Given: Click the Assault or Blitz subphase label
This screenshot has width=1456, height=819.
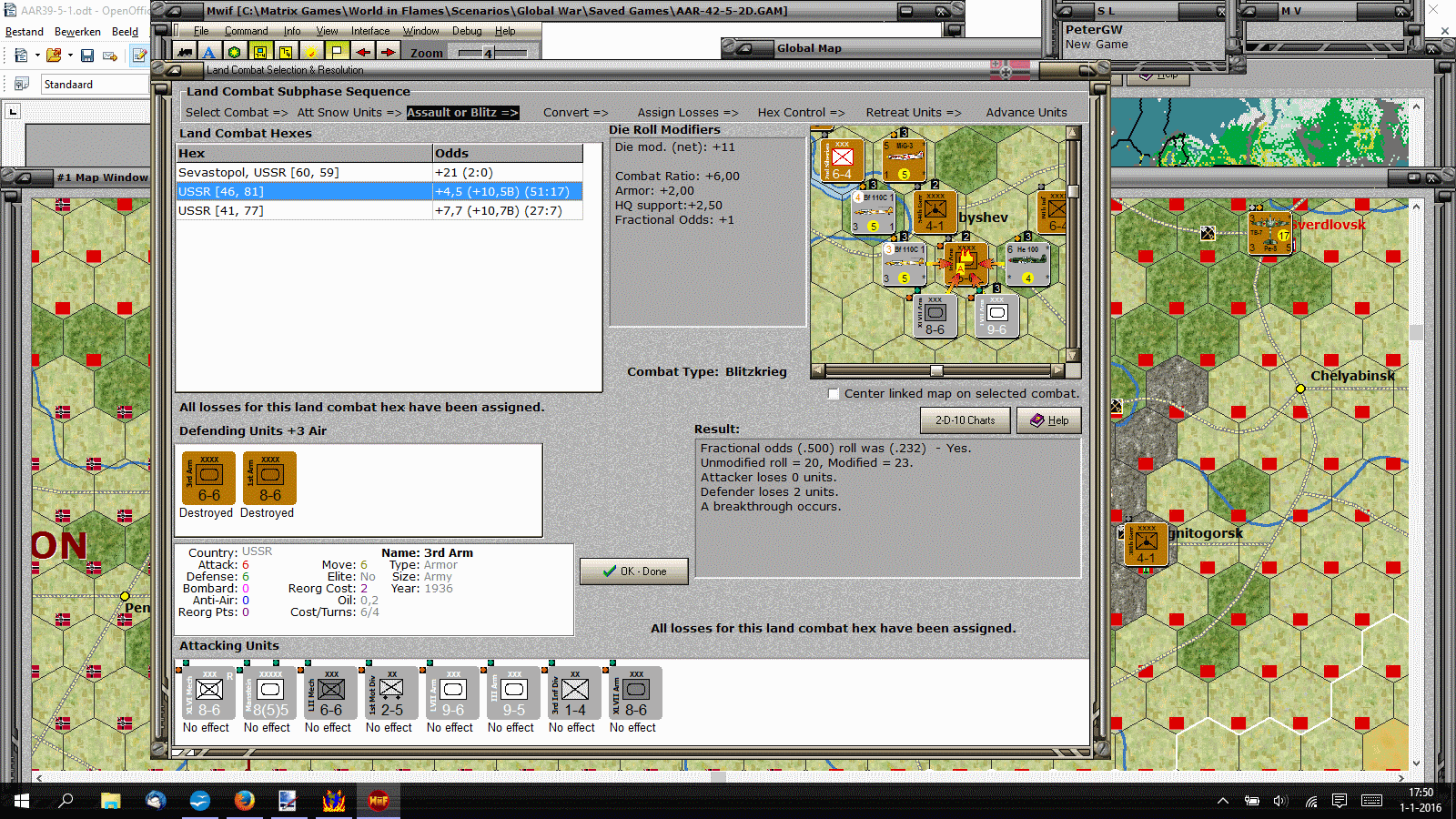Looking at the screenshot, I should point(462,113).
